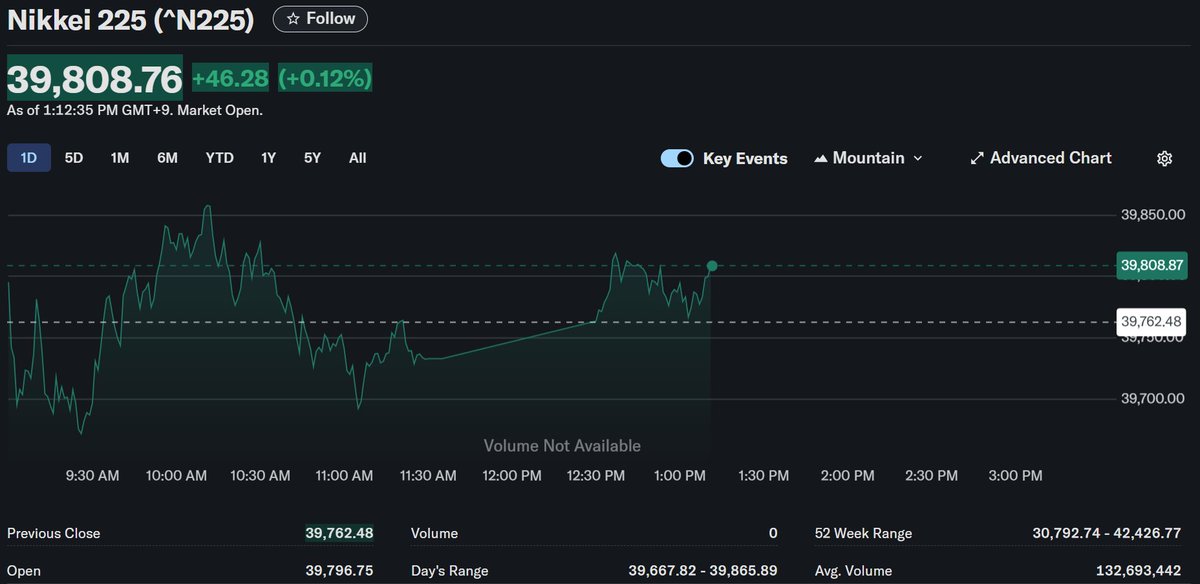Viewport: 1200px width, 584px height.
Task: Expand the Mountain dropdown chevron
Action: pyautogui.click(x=918, y=158)
